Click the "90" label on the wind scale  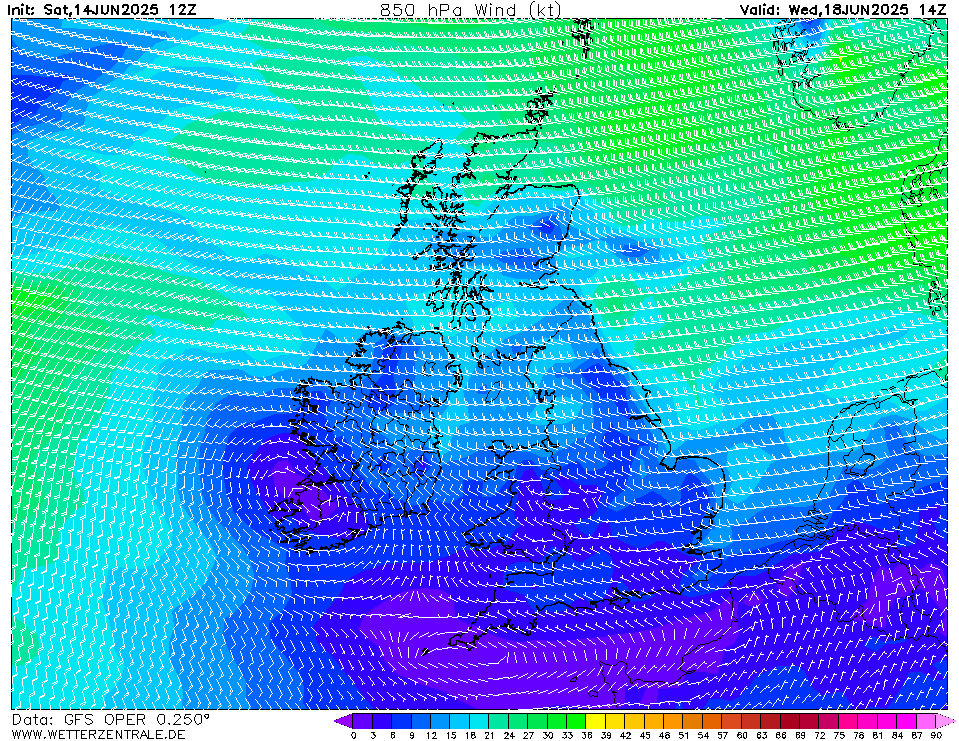tap(936, 735)
